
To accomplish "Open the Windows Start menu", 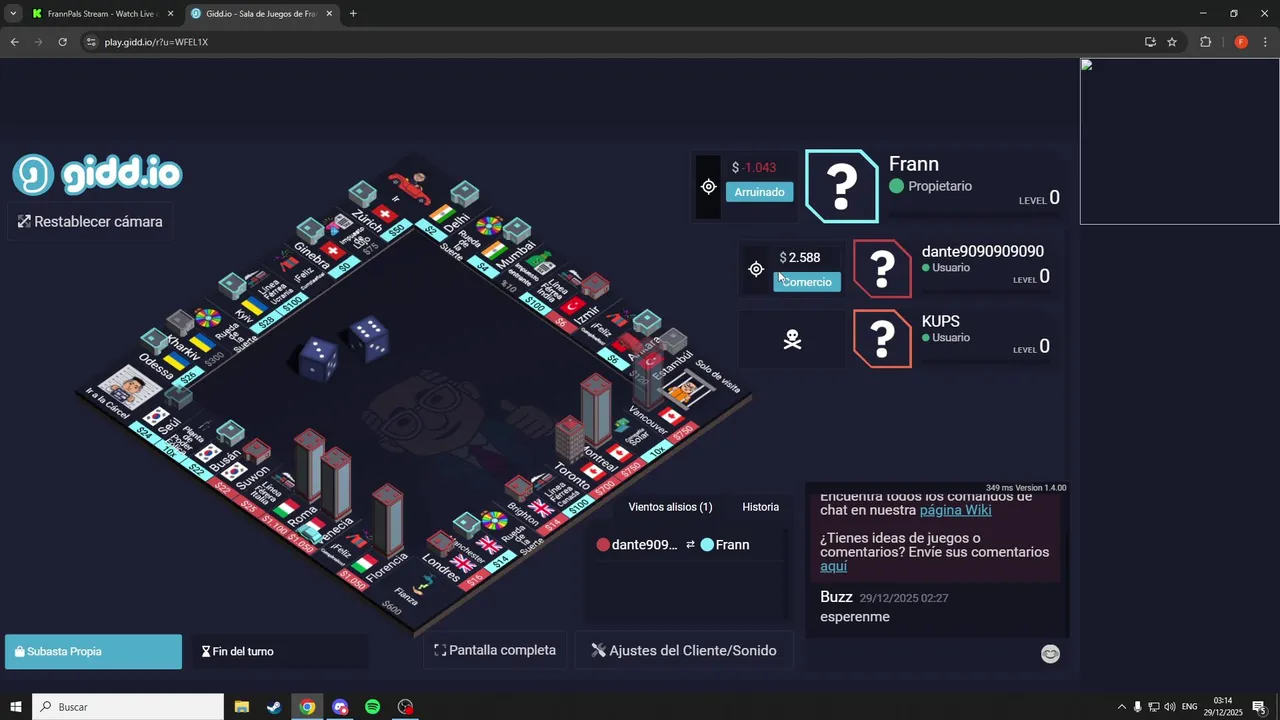I will pos(16,707).
